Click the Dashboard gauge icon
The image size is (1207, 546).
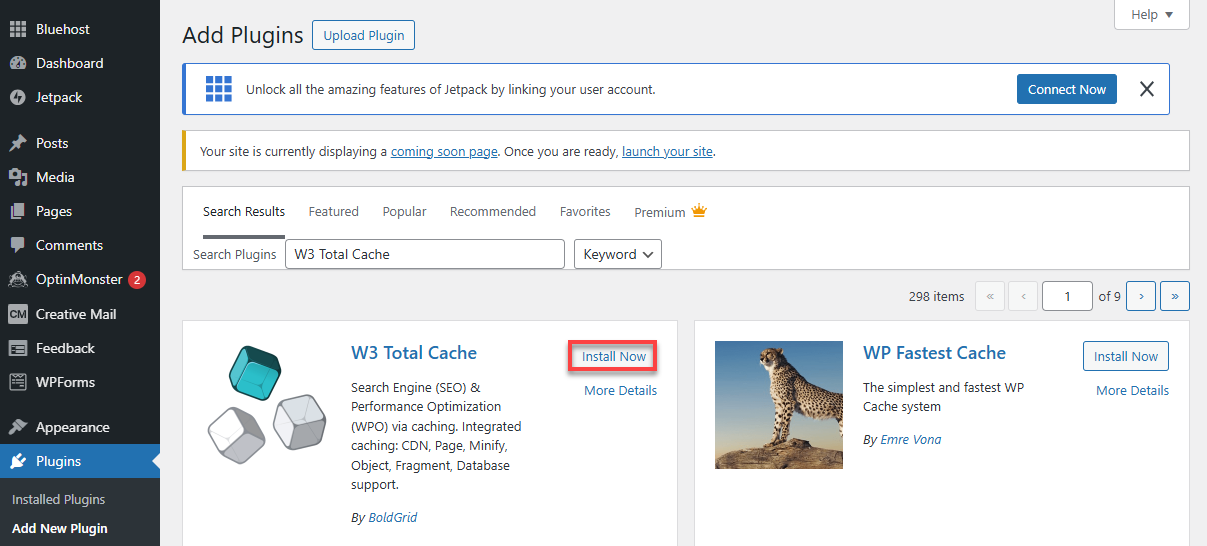coord(18,63)
